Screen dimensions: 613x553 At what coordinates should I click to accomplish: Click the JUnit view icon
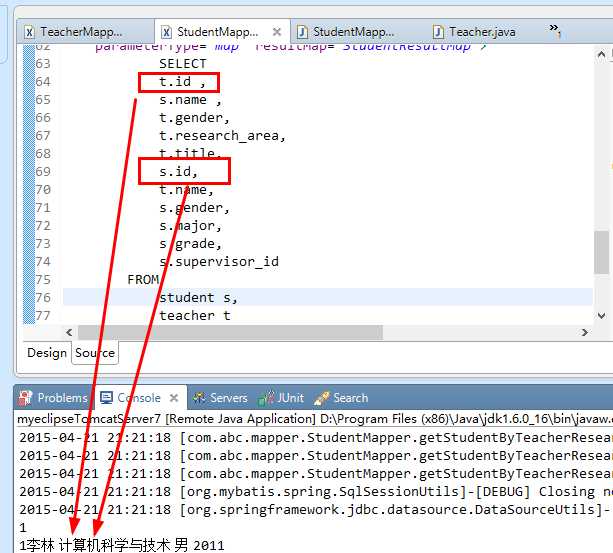tap(266, 398)
